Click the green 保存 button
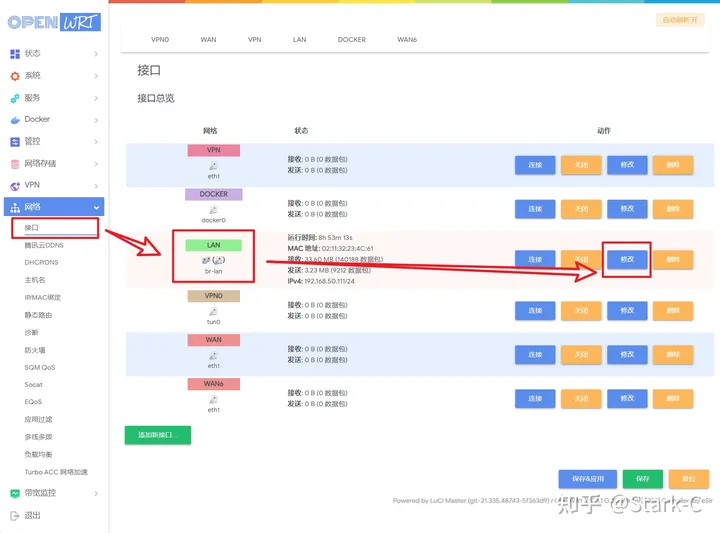The height and width of the screenshot is (533, 720). [643, 479]
